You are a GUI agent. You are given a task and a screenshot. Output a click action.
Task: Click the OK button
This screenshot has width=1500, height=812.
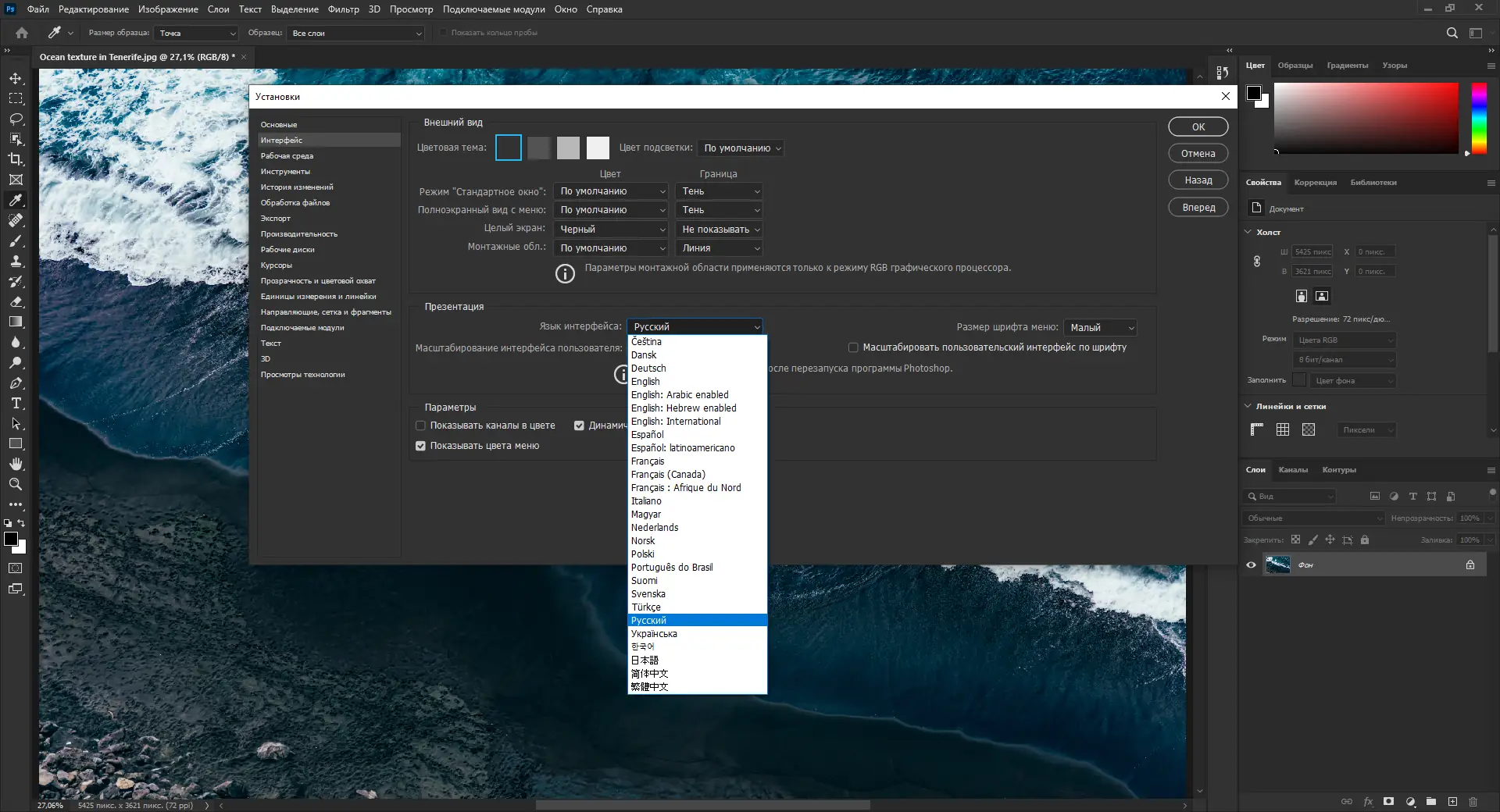(x=1198, y=126)
